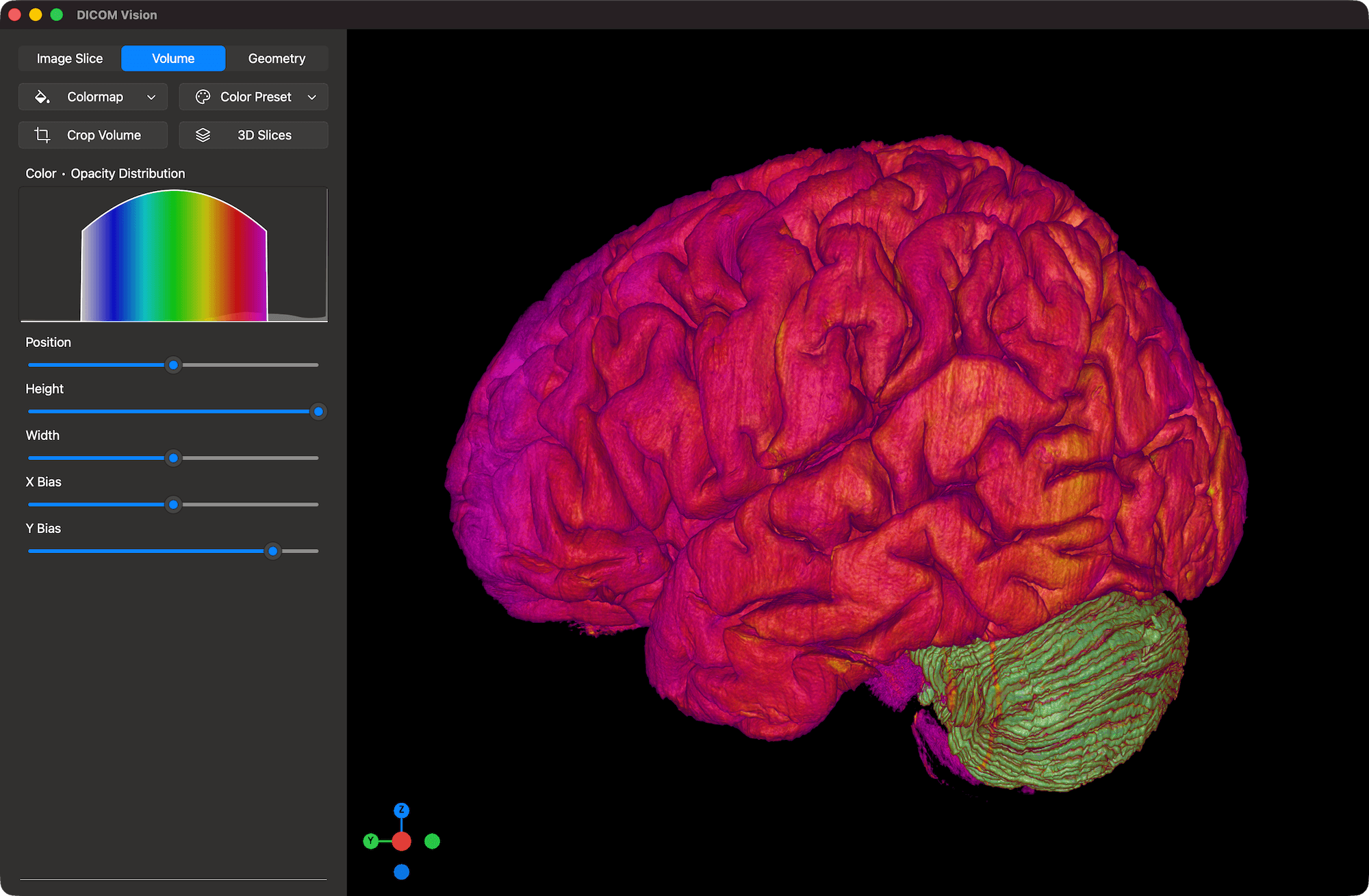Click the stacked layers icon beside 3D Slices
The image size is (1369, 896).
pos(203,135)
